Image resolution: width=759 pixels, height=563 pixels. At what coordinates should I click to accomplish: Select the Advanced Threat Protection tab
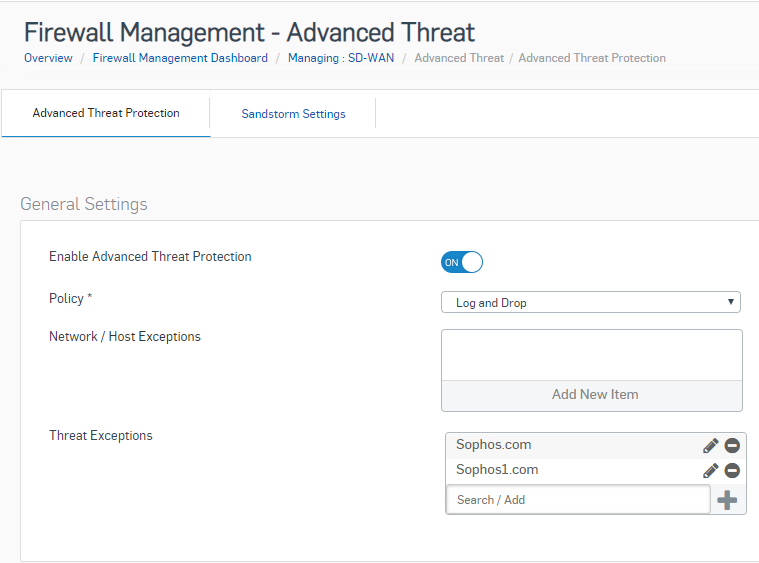(106, 113)
